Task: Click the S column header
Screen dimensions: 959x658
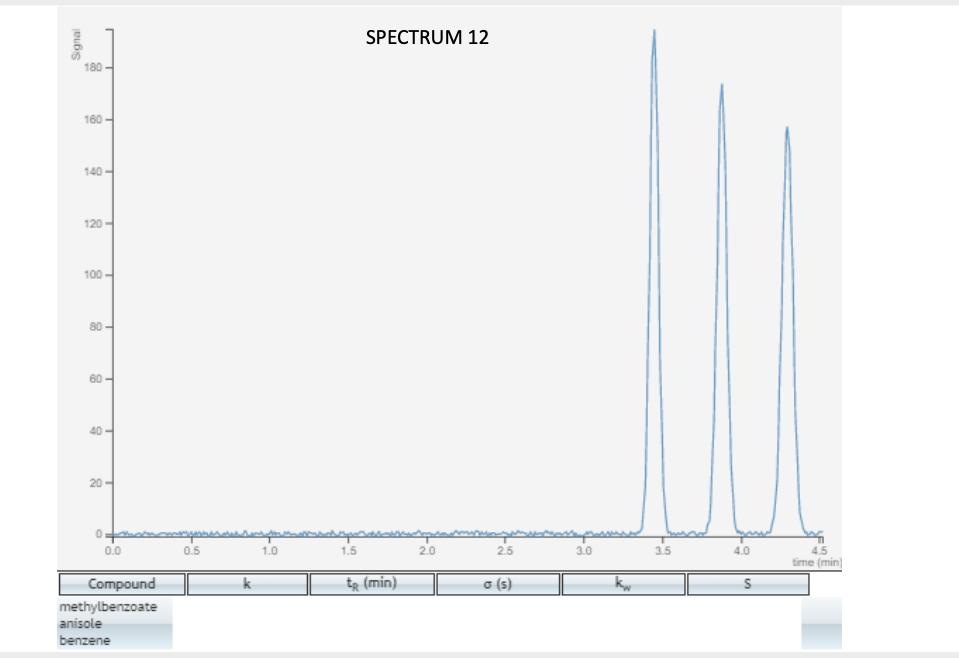Action: tap(748, 583)
